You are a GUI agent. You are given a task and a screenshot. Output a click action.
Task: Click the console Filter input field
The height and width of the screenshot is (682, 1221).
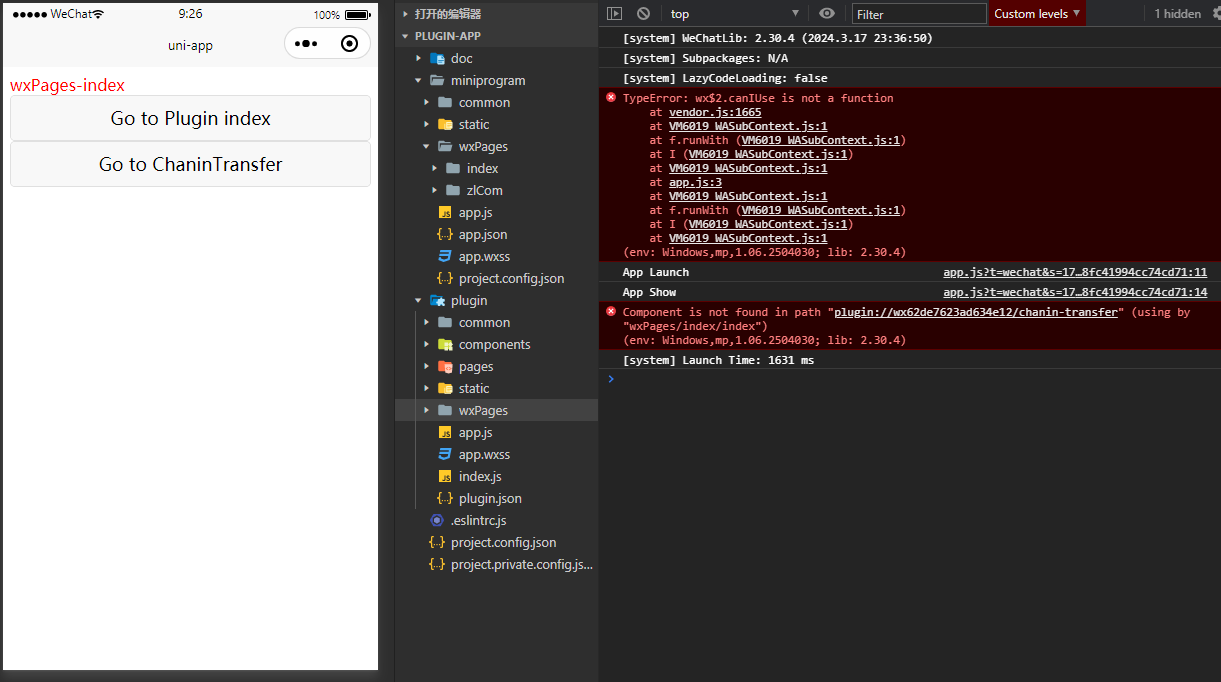click(x=918, y=14)
